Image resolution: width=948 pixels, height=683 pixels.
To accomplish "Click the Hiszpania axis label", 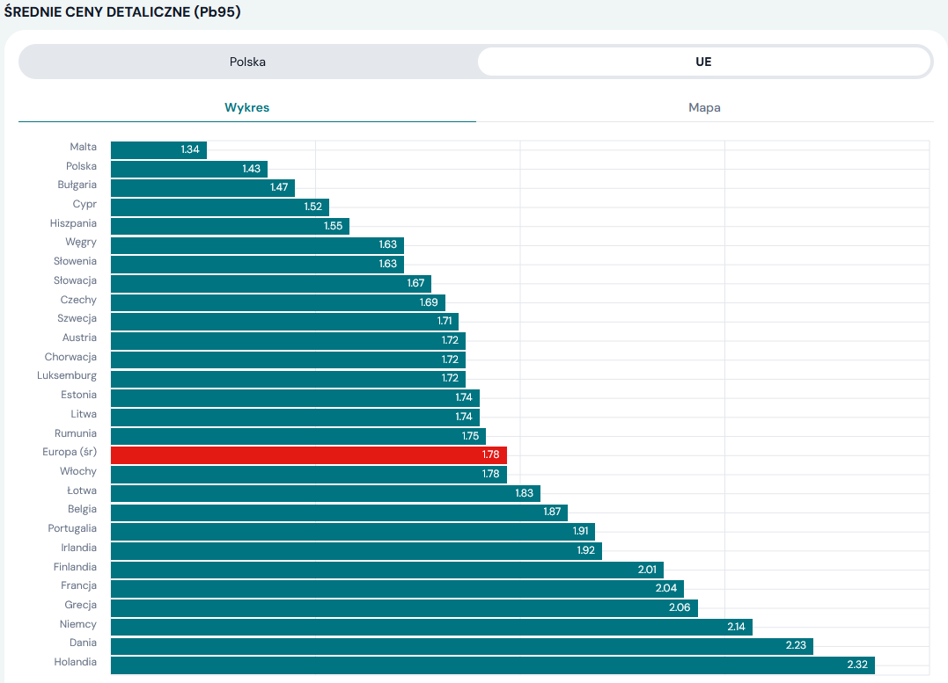I will pos(73,224).
